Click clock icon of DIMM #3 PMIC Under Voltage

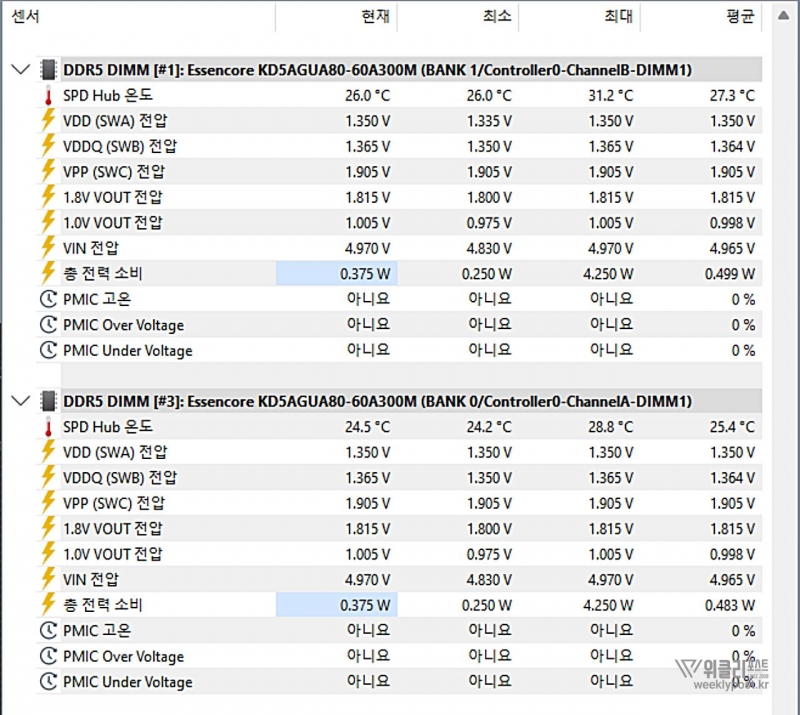[48, 682]
